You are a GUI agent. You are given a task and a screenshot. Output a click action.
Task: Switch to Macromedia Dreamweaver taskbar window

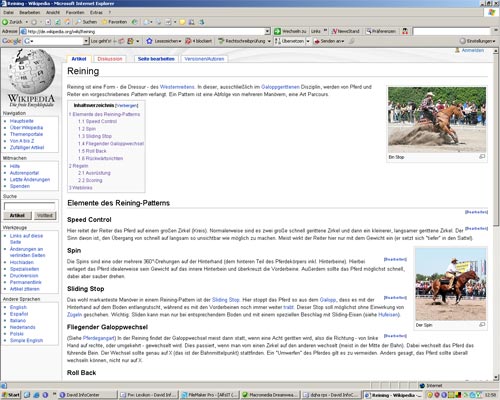(x=270, y=395)
